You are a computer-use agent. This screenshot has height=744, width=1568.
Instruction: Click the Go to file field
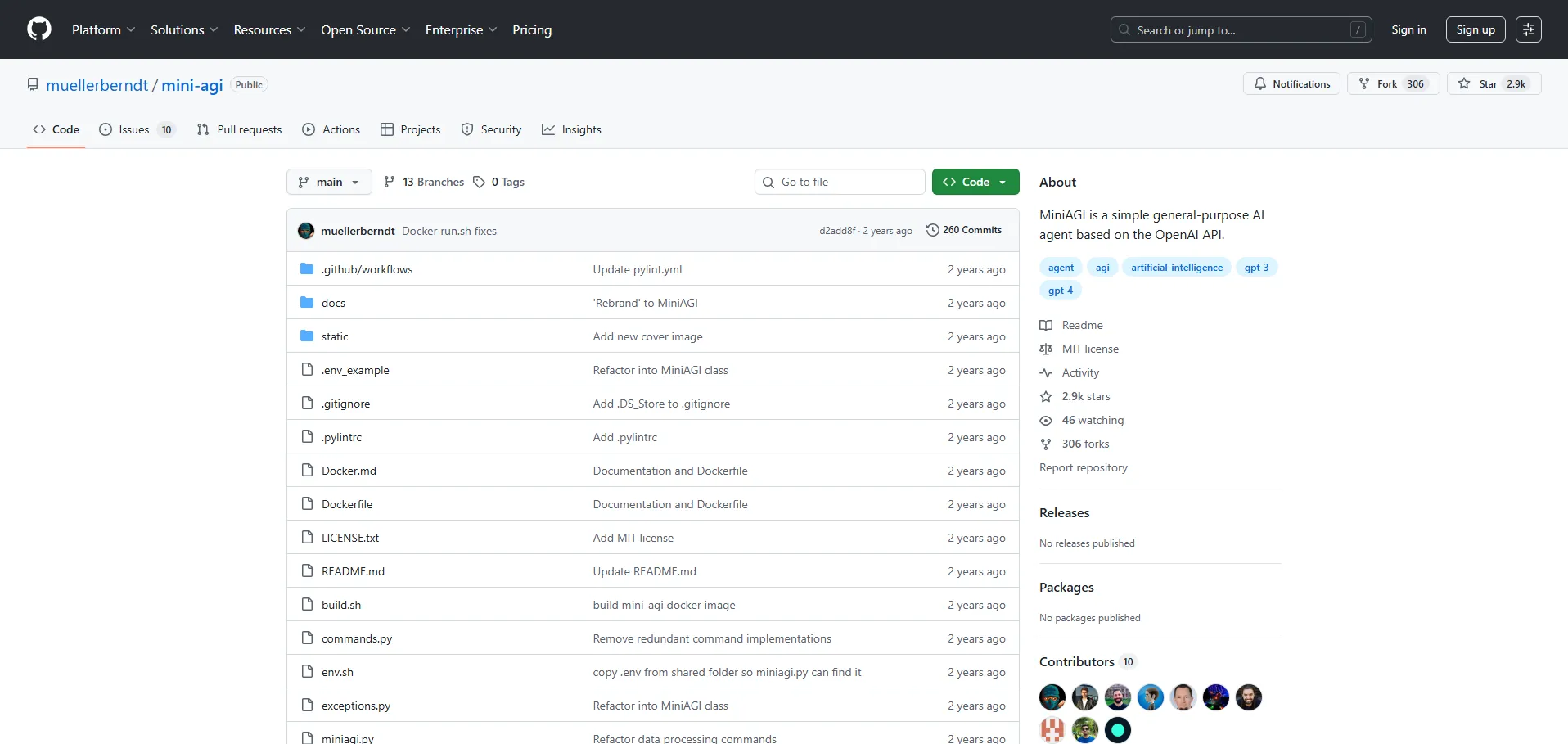(x=839, y=182)
